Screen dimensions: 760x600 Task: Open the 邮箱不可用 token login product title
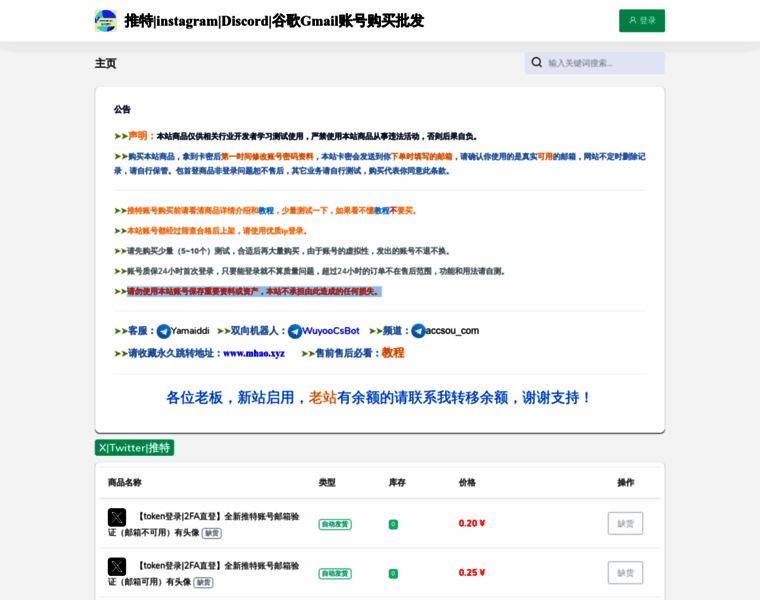click(x=204, y=524)
